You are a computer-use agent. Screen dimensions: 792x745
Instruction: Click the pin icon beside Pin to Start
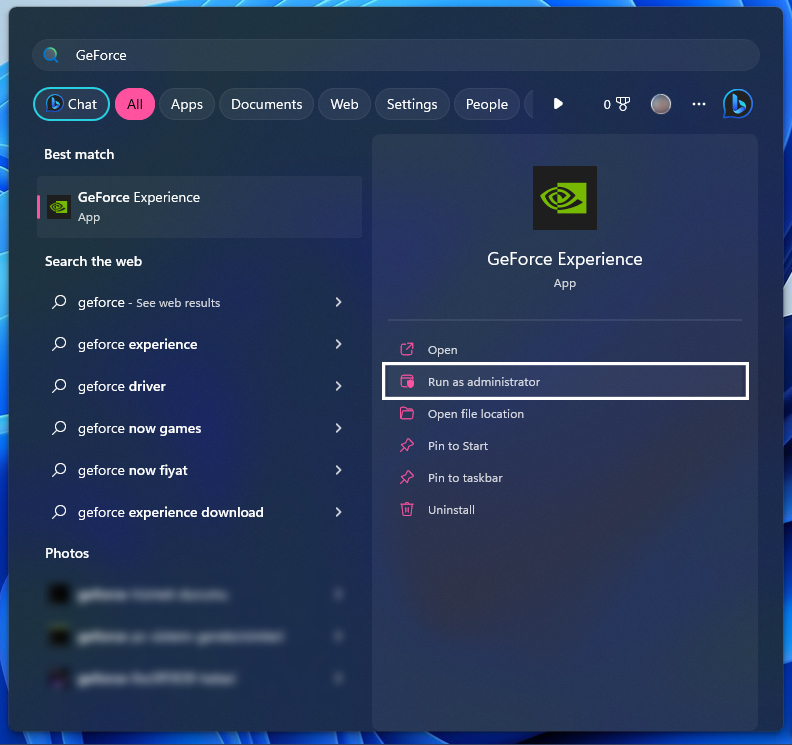pyautogui.click(x=407, y=445)
